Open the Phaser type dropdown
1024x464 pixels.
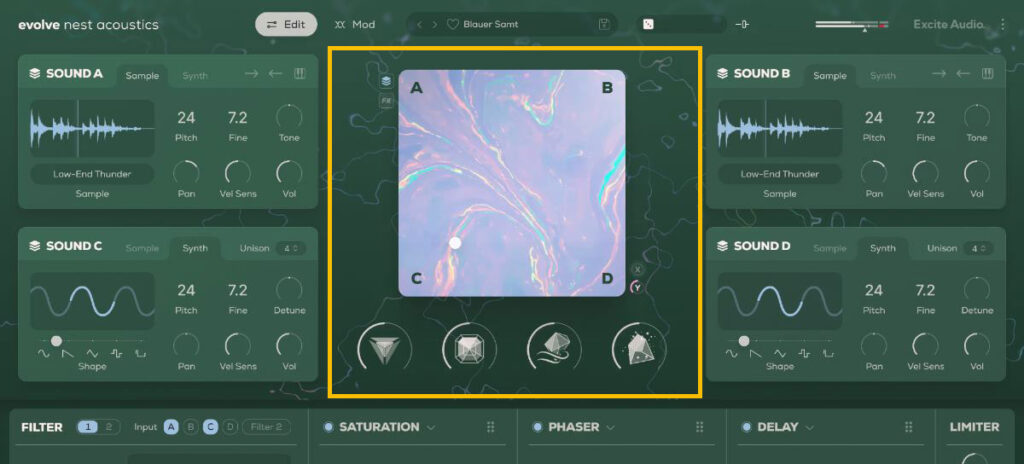(610, 427)
